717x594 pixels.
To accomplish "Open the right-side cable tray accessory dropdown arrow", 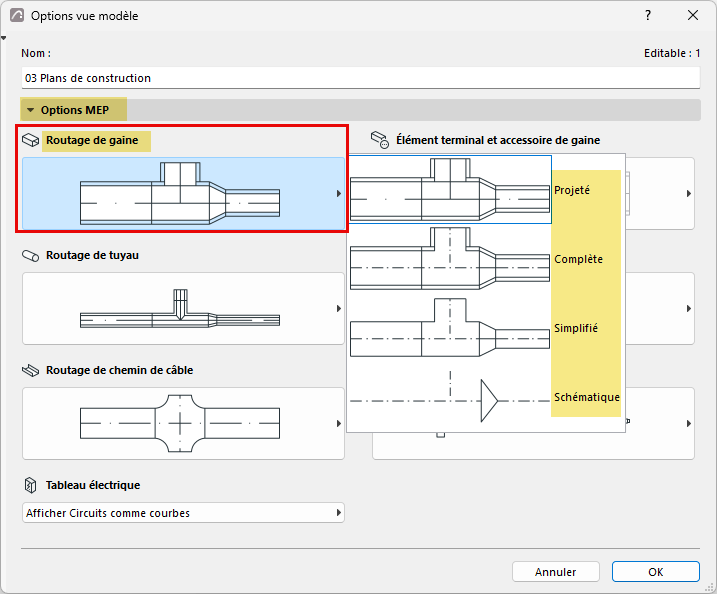I will 689,423.
